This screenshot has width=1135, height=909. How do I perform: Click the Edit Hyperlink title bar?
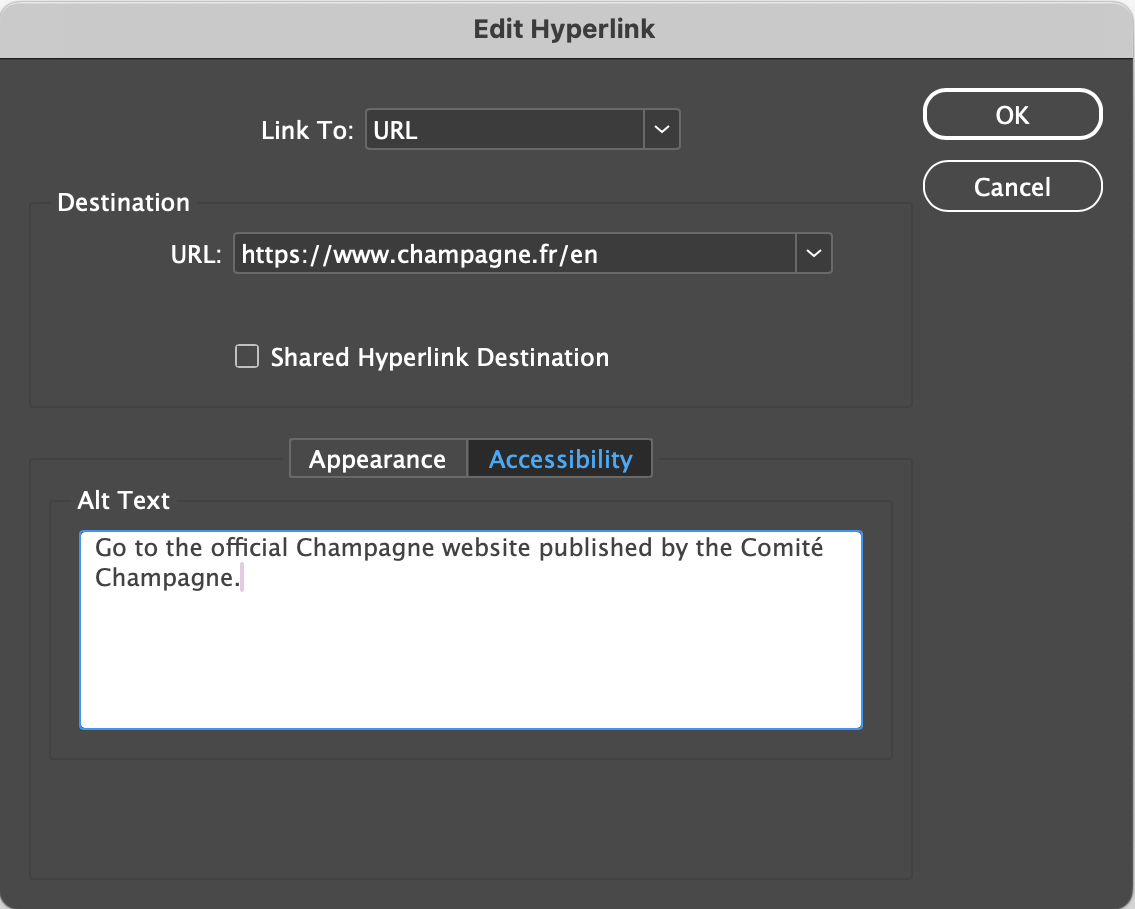click(565, 29)
